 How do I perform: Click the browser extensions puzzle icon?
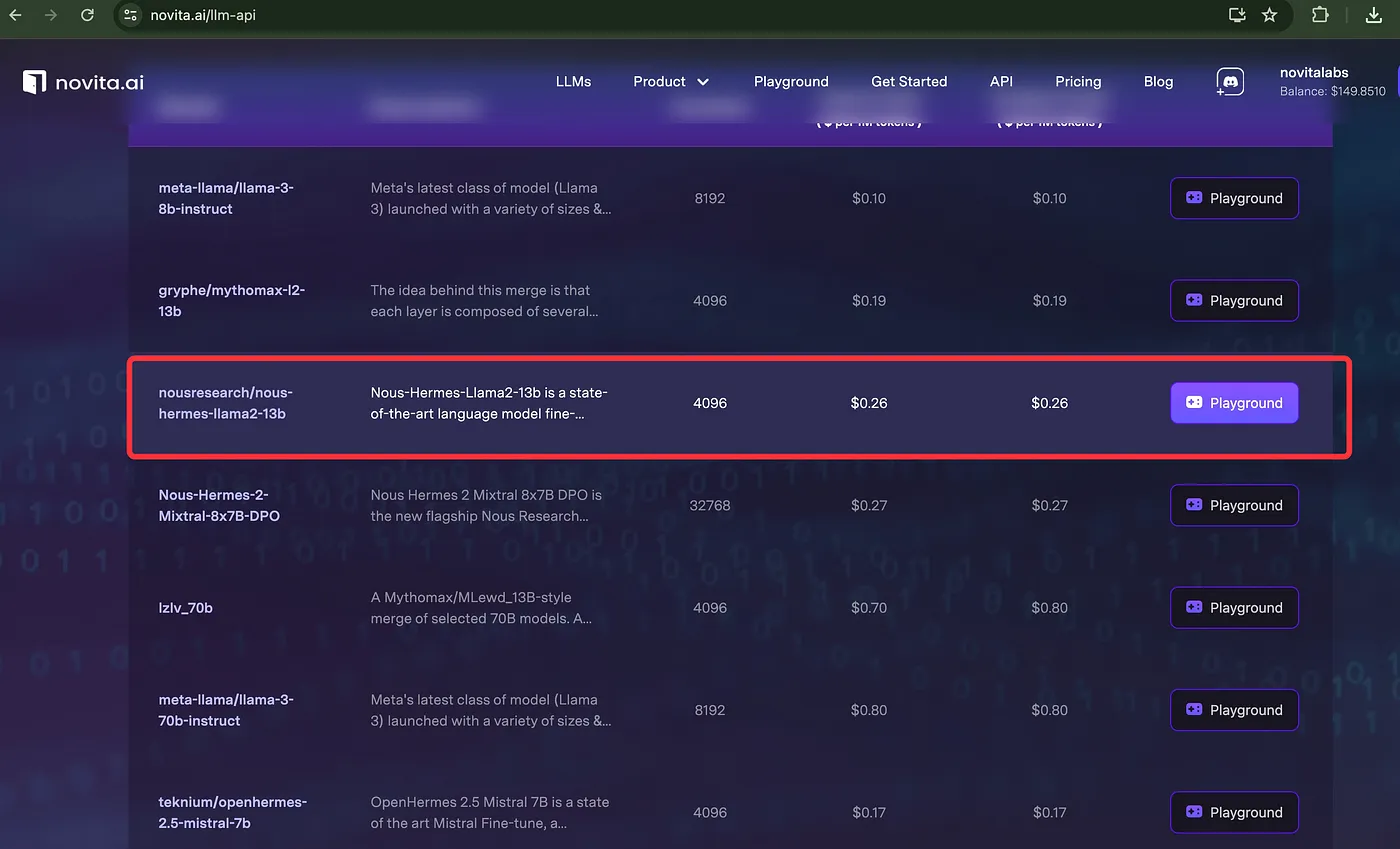(1320, 15)
